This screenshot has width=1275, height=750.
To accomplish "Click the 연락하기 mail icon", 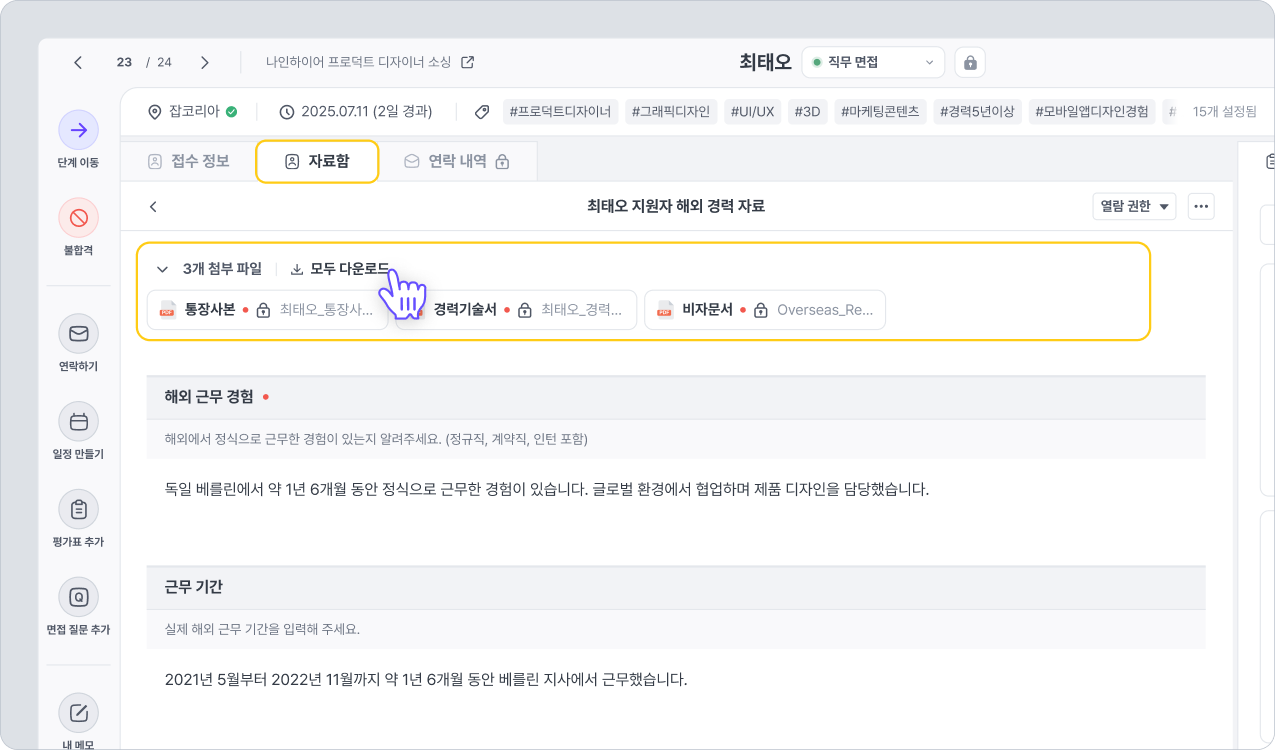I will point(78,334).
